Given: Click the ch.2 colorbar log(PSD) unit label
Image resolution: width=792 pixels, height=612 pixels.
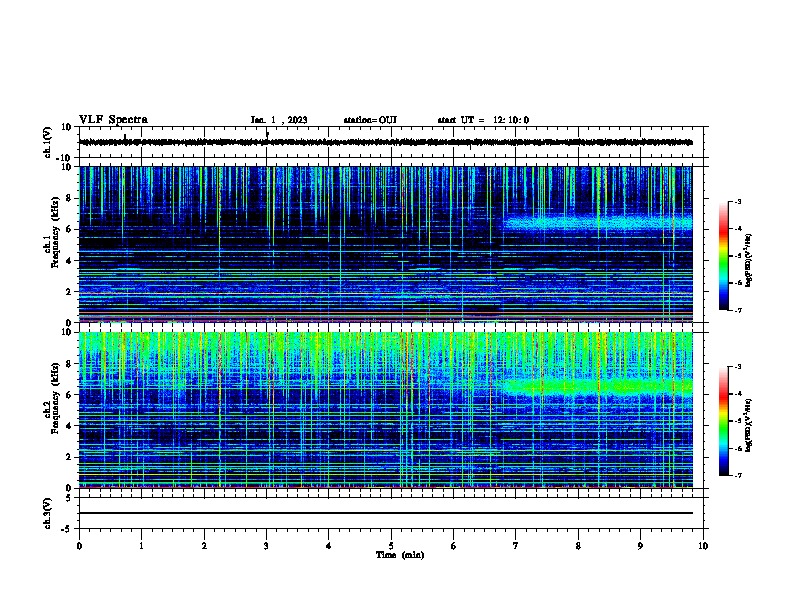Looking at the screenshot, I should point(749,426).
